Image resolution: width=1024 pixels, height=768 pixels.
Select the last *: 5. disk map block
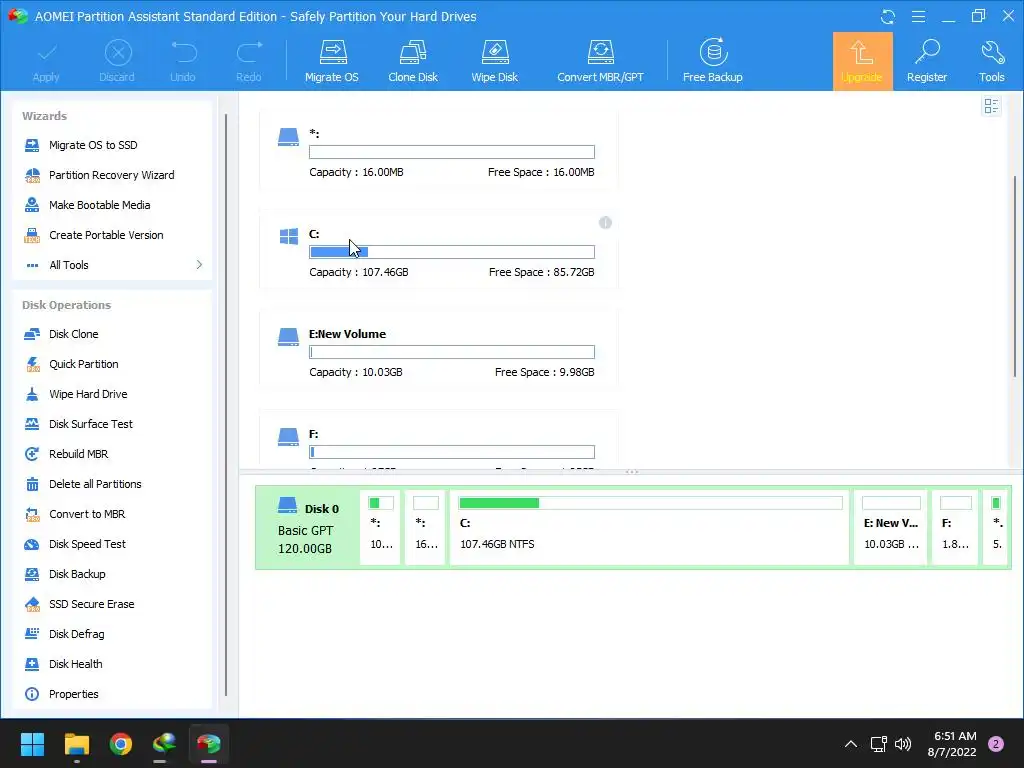coord(997,528)
